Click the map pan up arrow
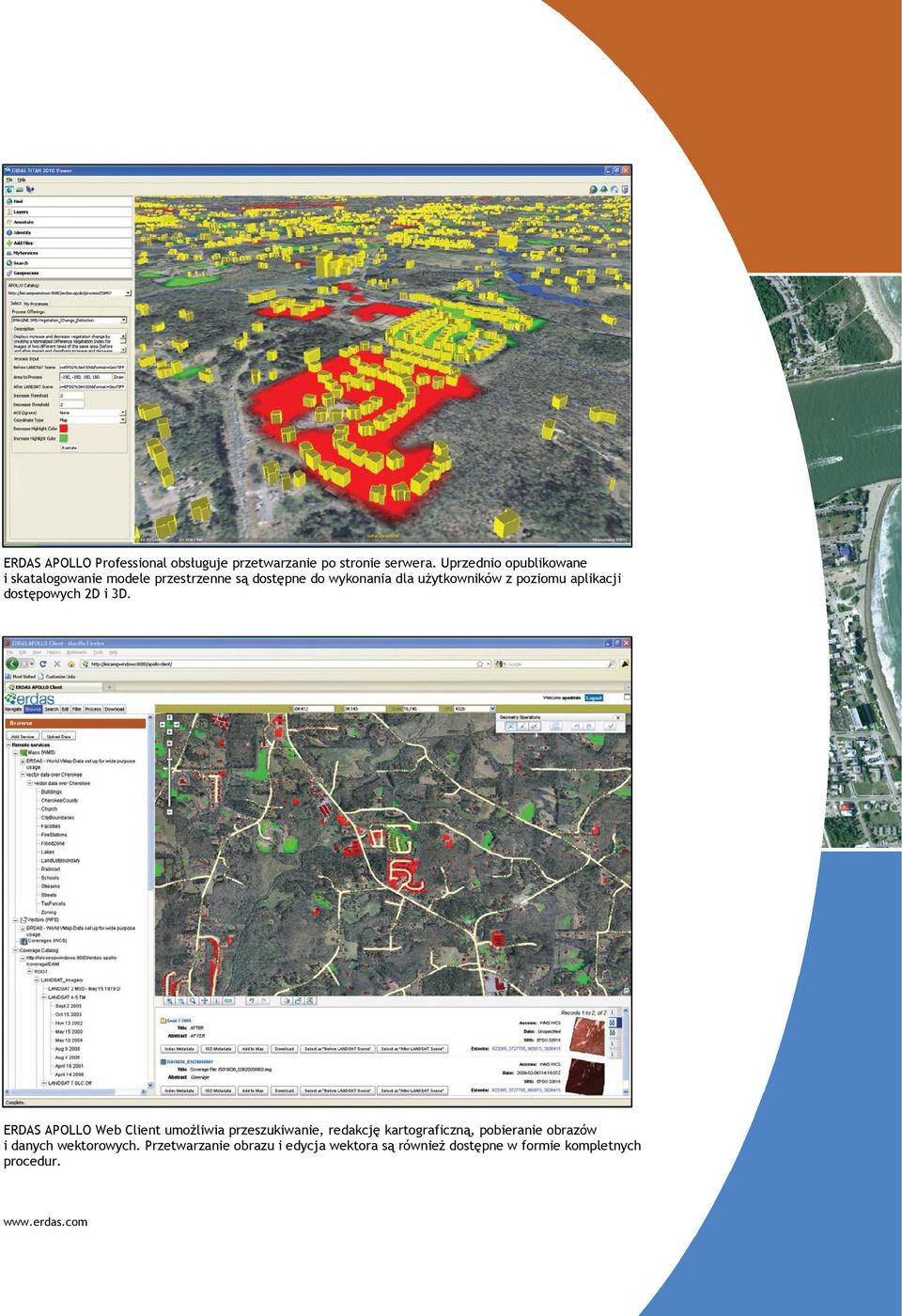The height and width of the screenshot is (1316, 902). pyautogui.click(x=169, y=718)
